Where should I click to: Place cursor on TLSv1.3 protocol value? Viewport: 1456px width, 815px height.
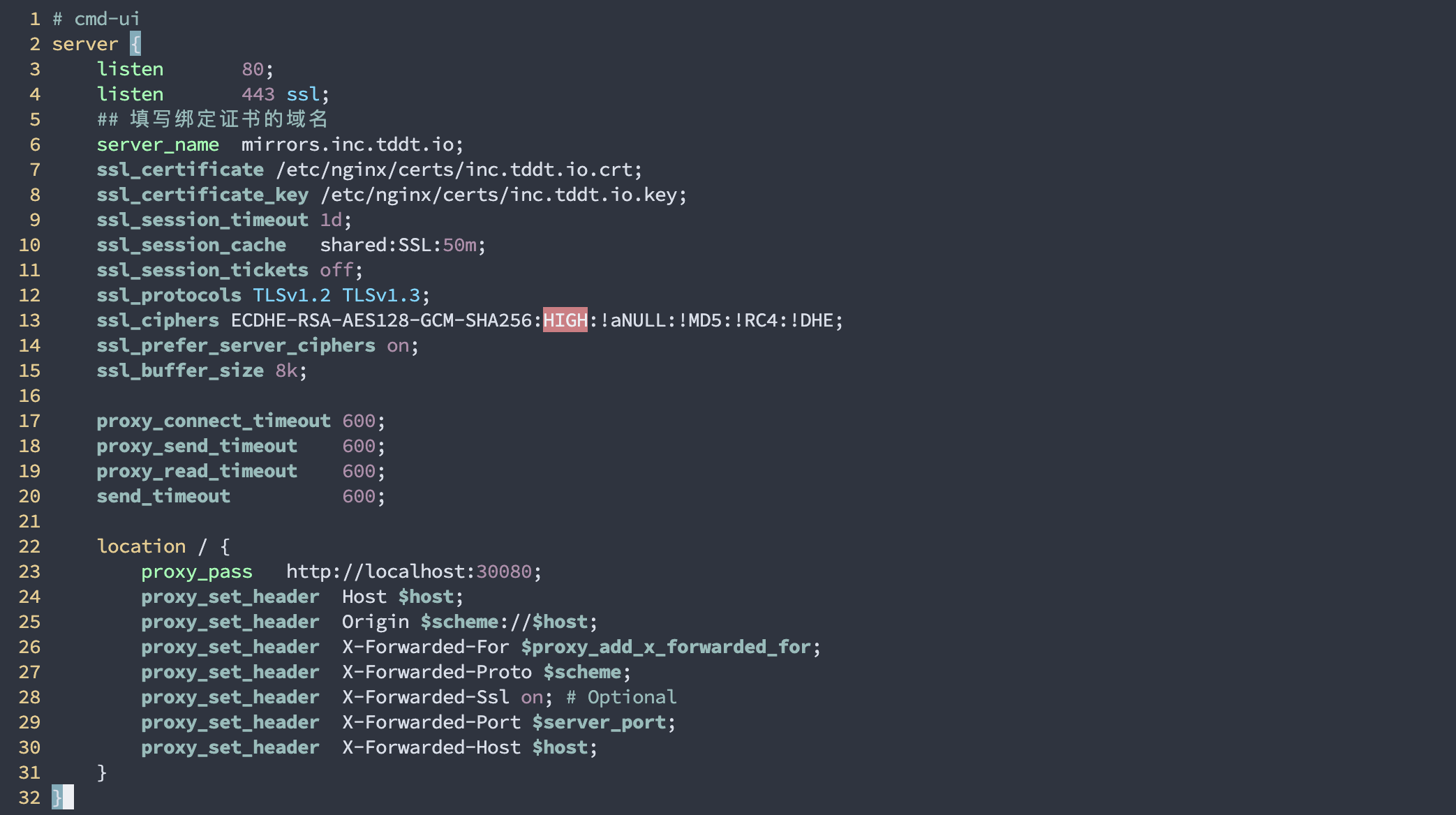381,295
